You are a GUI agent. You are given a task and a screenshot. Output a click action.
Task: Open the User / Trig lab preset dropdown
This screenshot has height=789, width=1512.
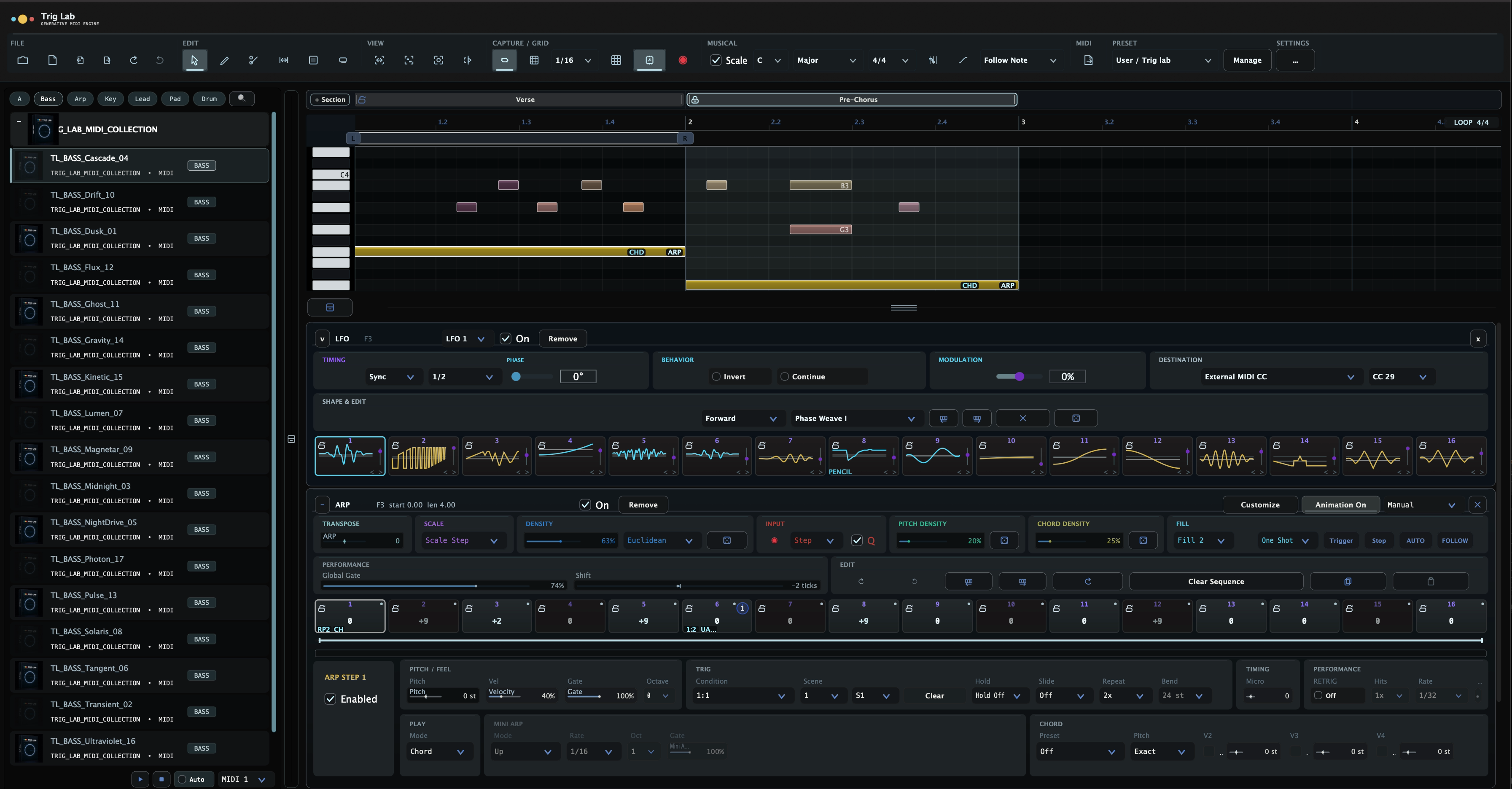click(x=1163, y=60)
